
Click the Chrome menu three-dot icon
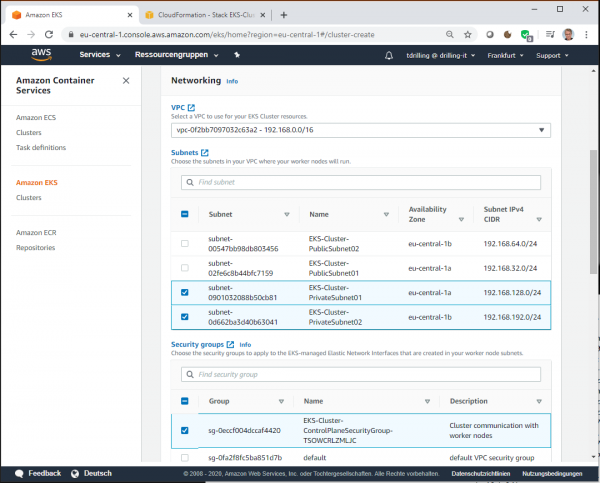tap(586, 34)
